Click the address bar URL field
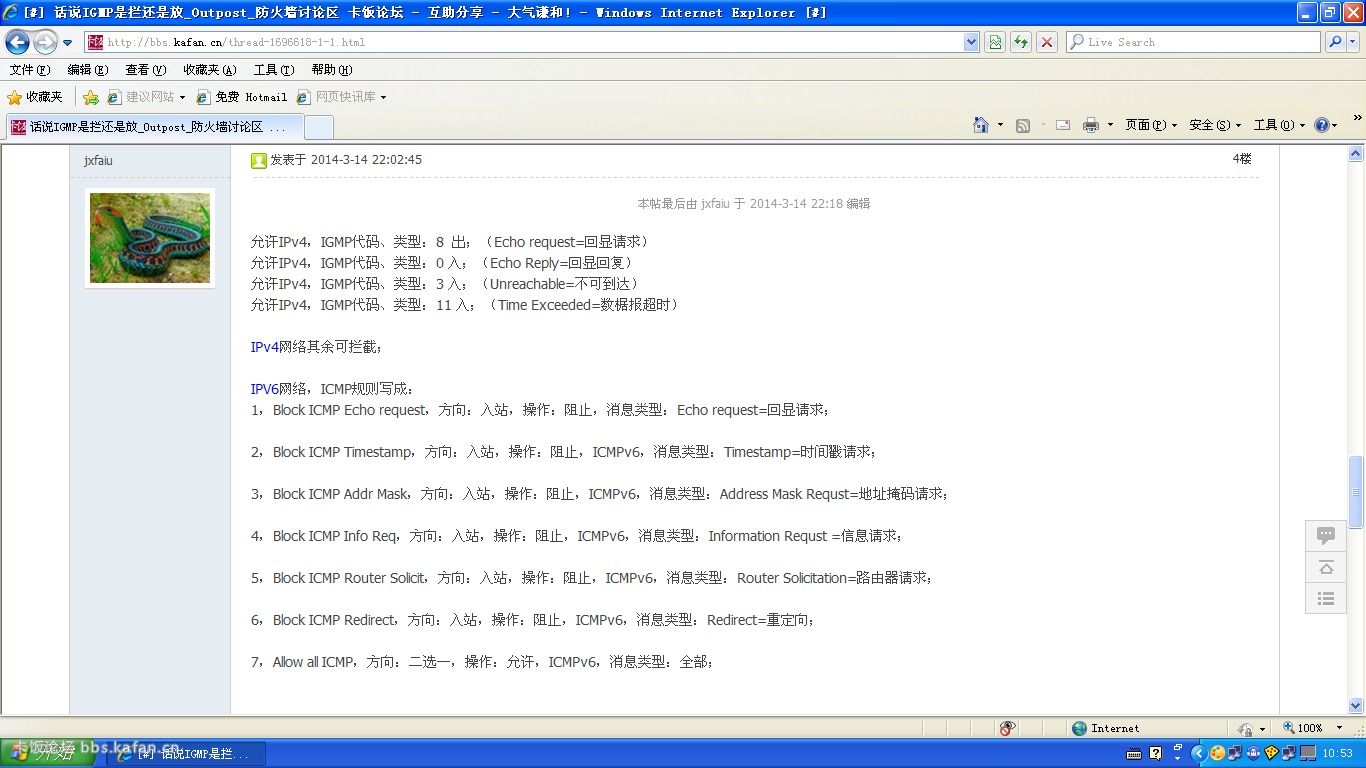 click(524, 42)
